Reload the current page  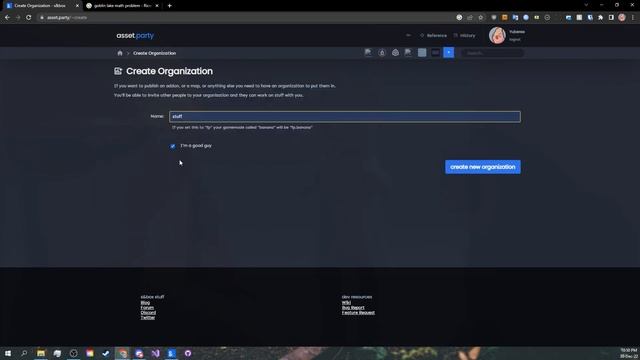click(29, 18)
